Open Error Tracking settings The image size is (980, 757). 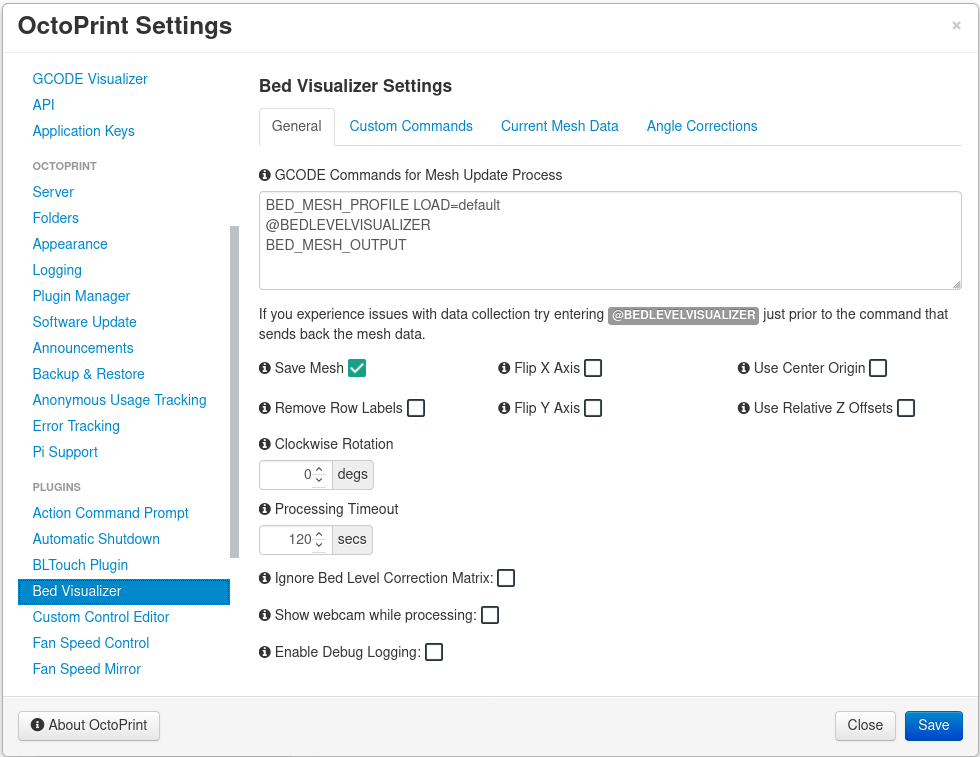coord(76,426)
